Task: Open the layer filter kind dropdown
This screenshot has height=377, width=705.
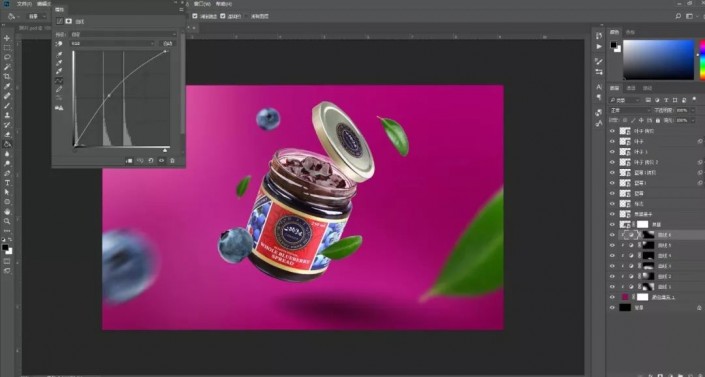Action: (625, 100)
